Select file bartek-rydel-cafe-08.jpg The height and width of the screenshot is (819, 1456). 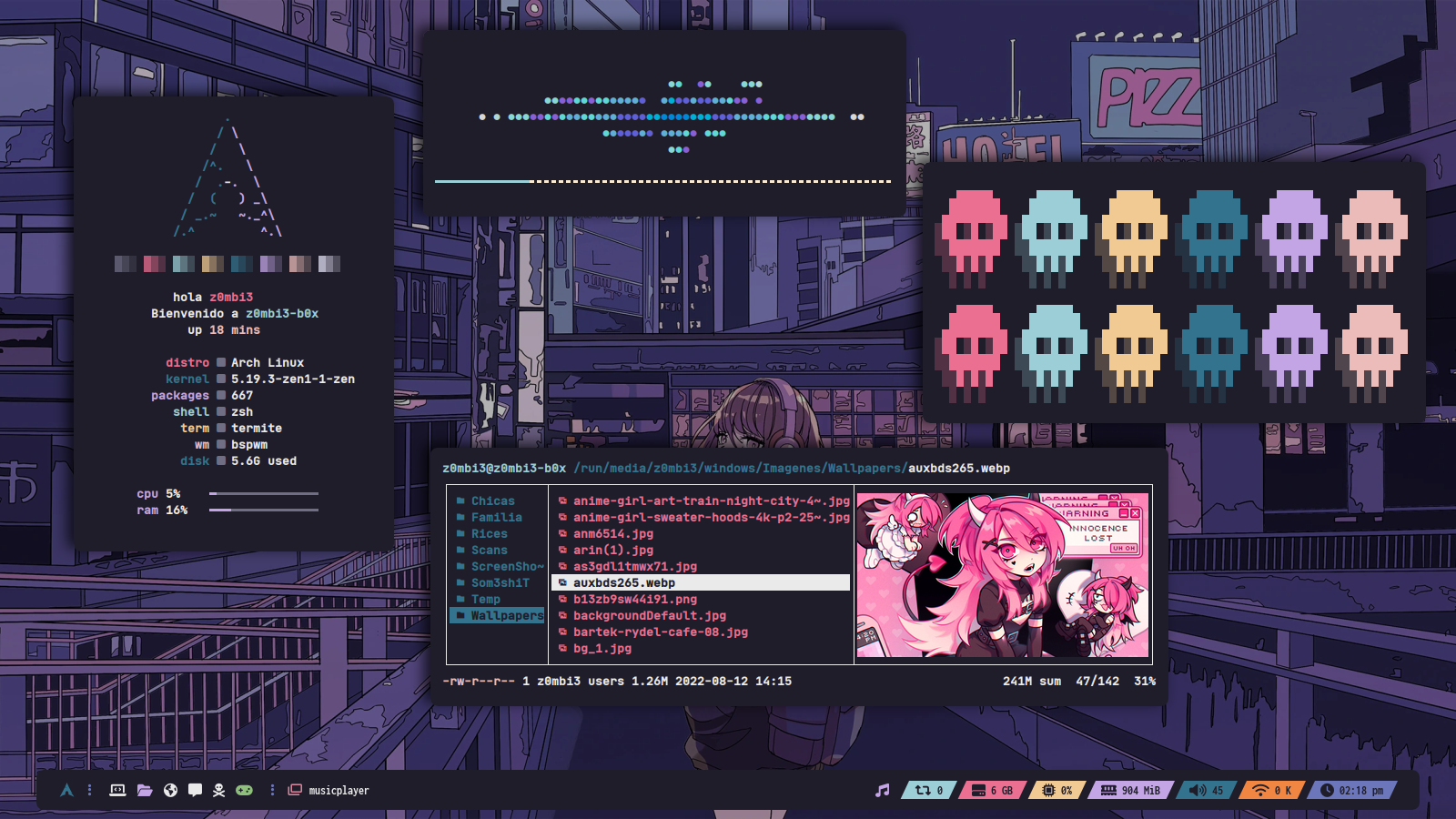tap(661, 632)
